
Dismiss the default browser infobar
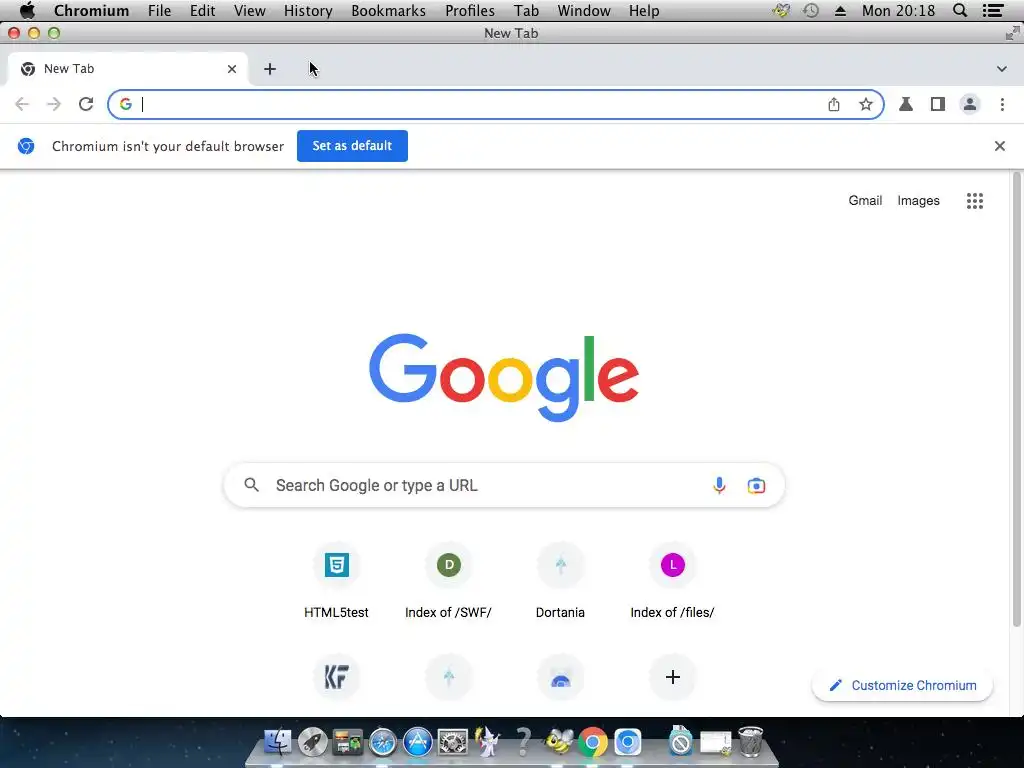[x=1000, y=146]
